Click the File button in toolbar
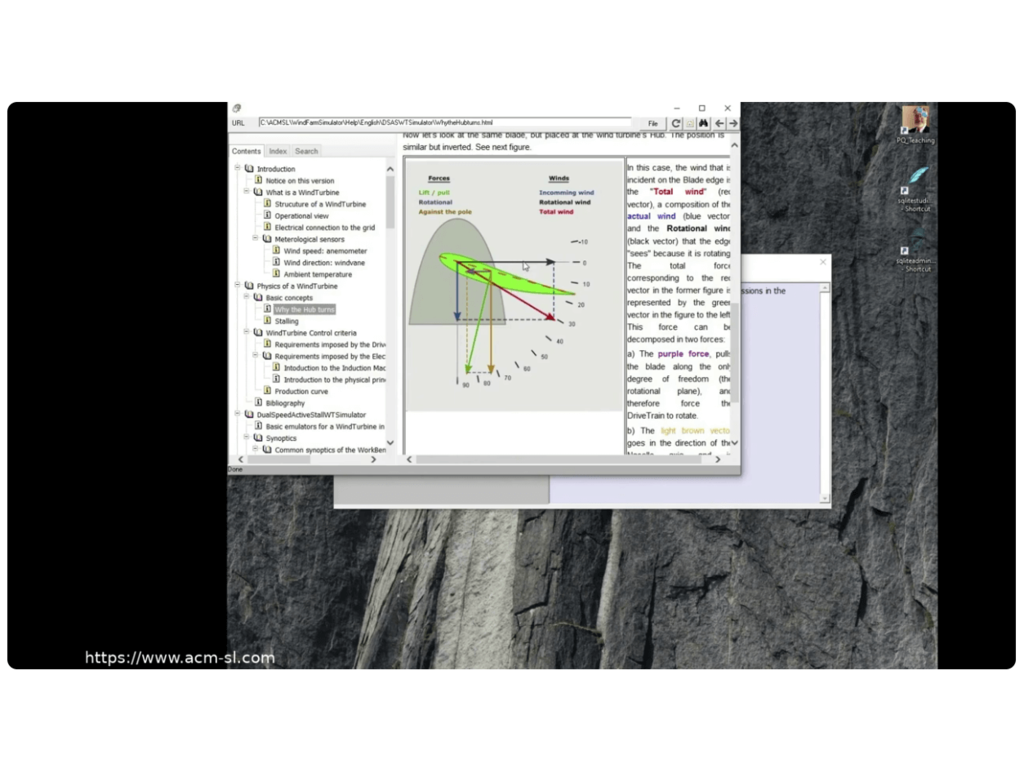The height and width of the screenshot is (768, 1024). (652, 123)
